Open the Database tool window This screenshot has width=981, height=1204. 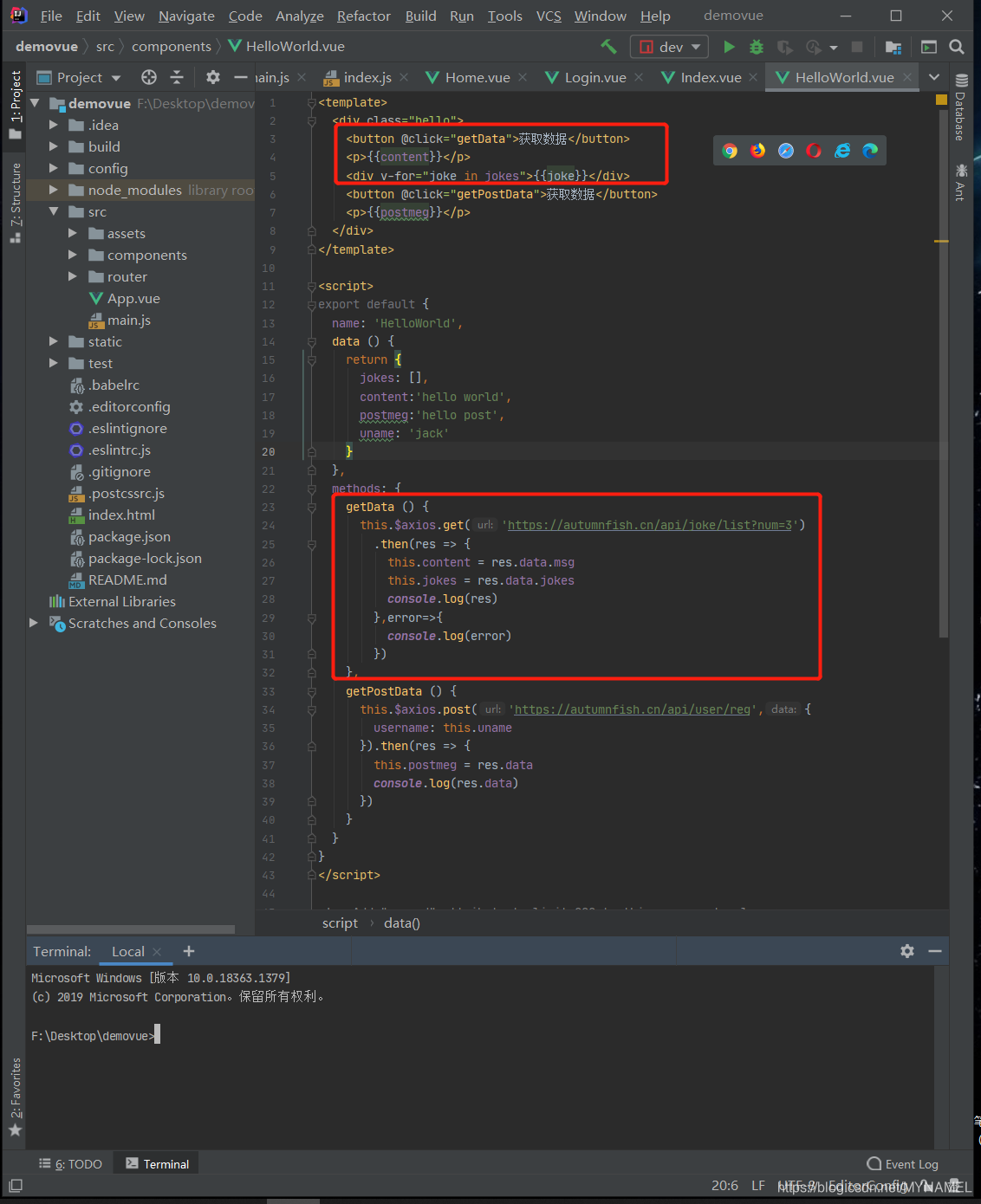pyautogui.click(x=960, y=108)
